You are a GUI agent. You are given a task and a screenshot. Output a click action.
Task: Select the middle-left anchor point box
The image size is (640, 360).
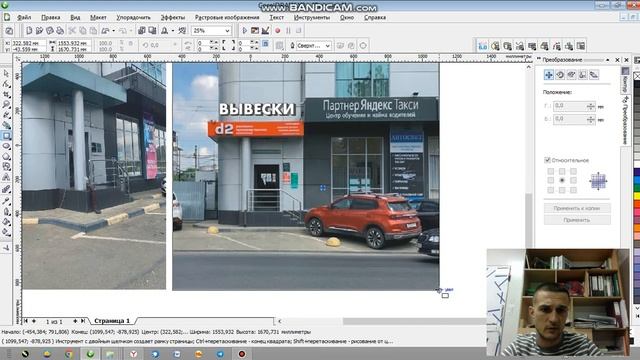[x=551, y=180]
